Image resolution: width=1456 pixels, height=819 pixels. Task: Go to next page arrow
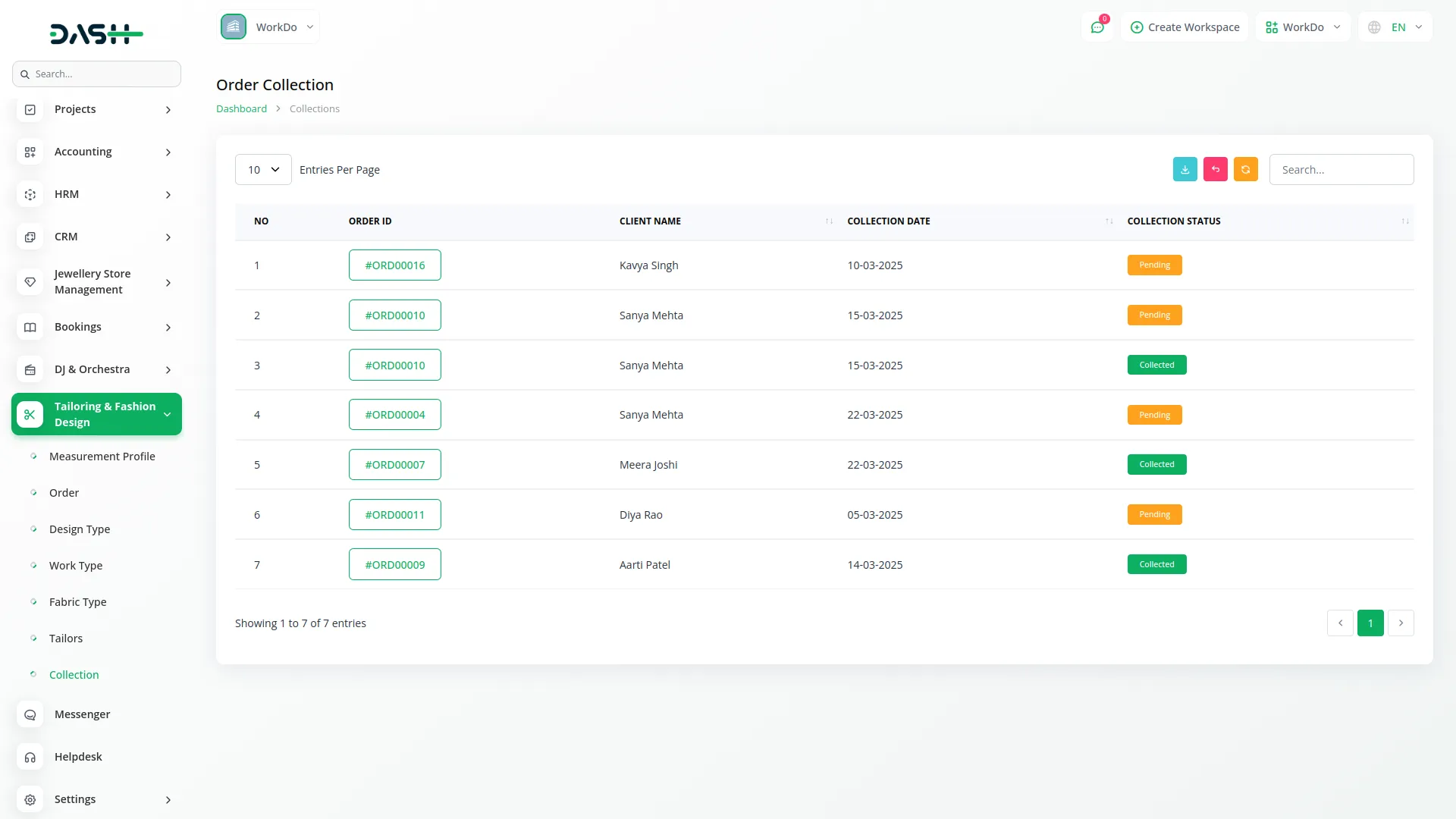click(1401, 623)
